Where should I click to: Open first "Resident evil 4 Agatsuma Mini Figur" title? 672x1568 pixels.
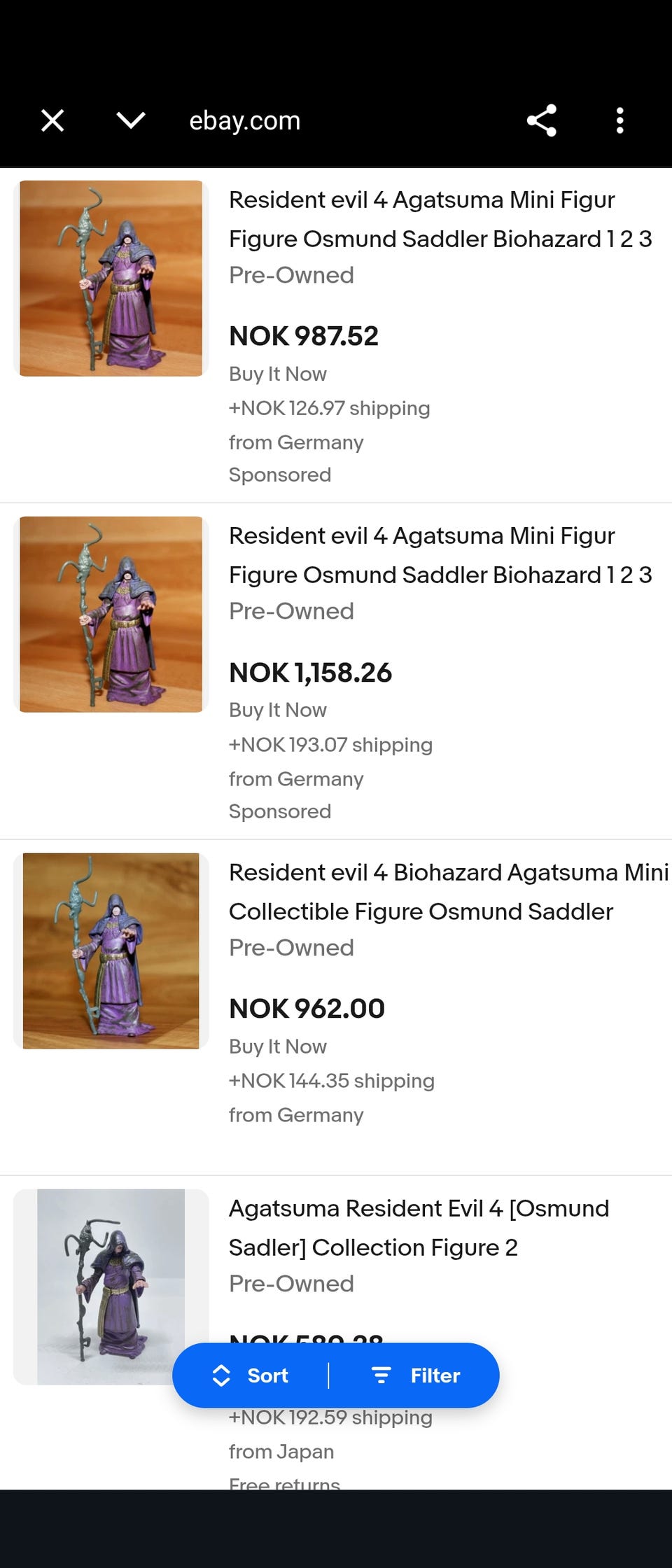click(421, 200)
